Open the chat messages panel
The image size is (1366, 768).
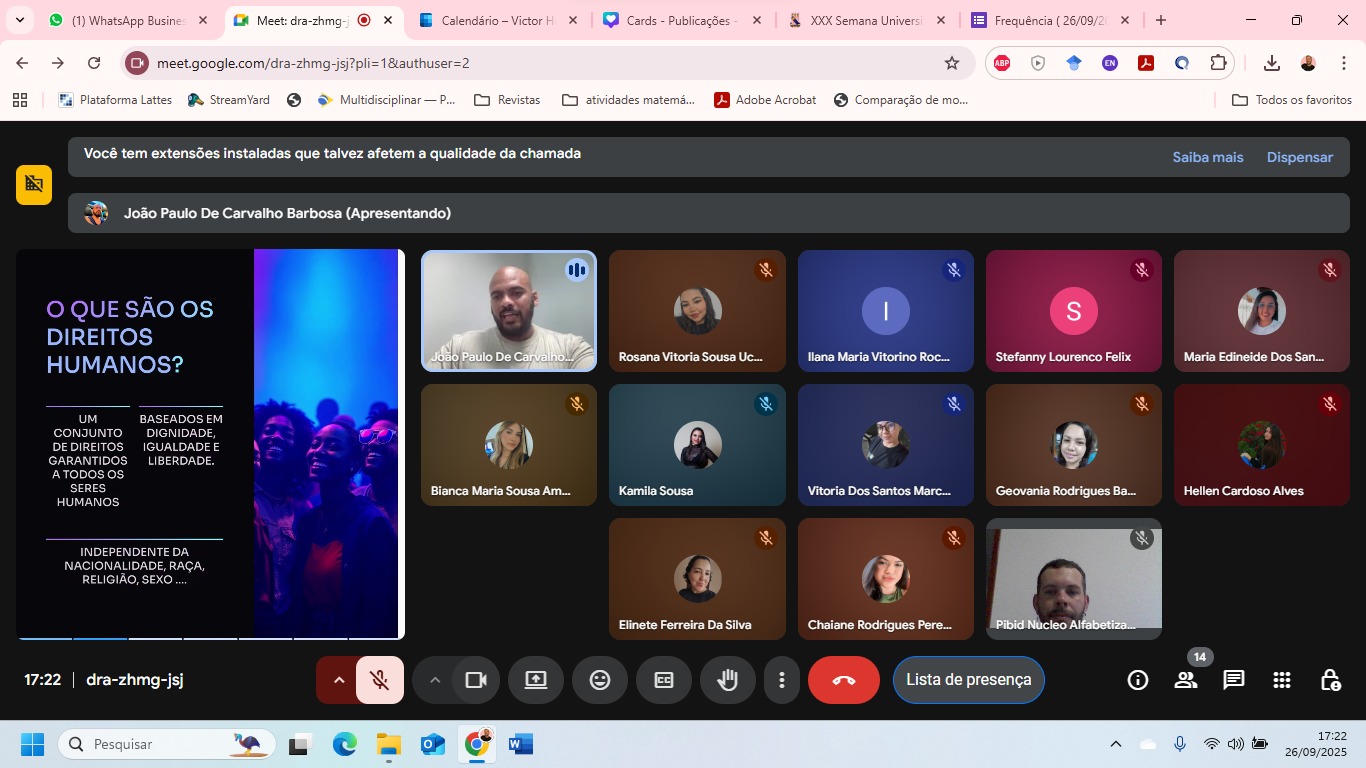coord(1234,680)
